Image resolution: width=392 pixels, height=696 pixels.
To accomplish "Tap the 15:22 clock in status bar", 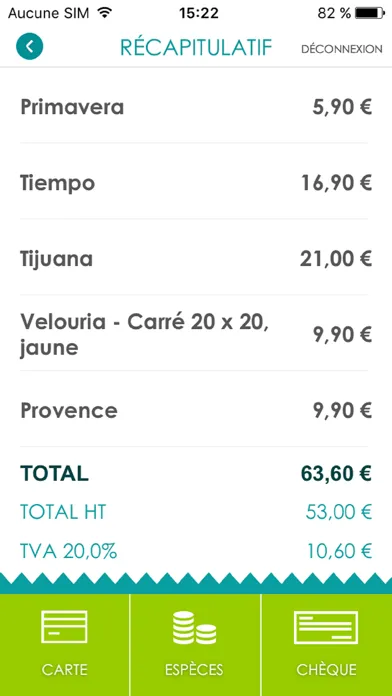I will (x=199, y=13).
